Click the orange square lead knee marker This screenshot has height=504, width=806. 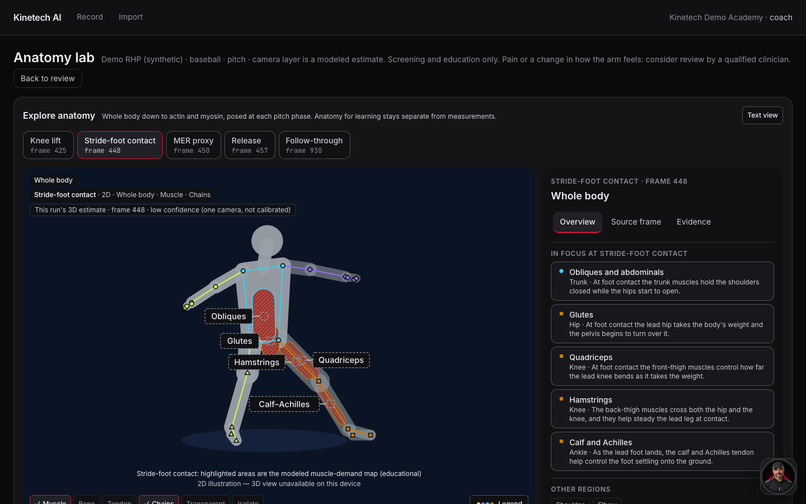[319, 381]
